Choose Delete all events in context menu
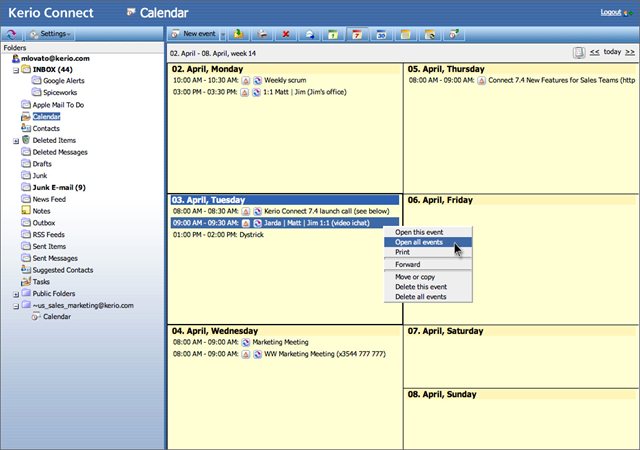 (x=428, y=297)
